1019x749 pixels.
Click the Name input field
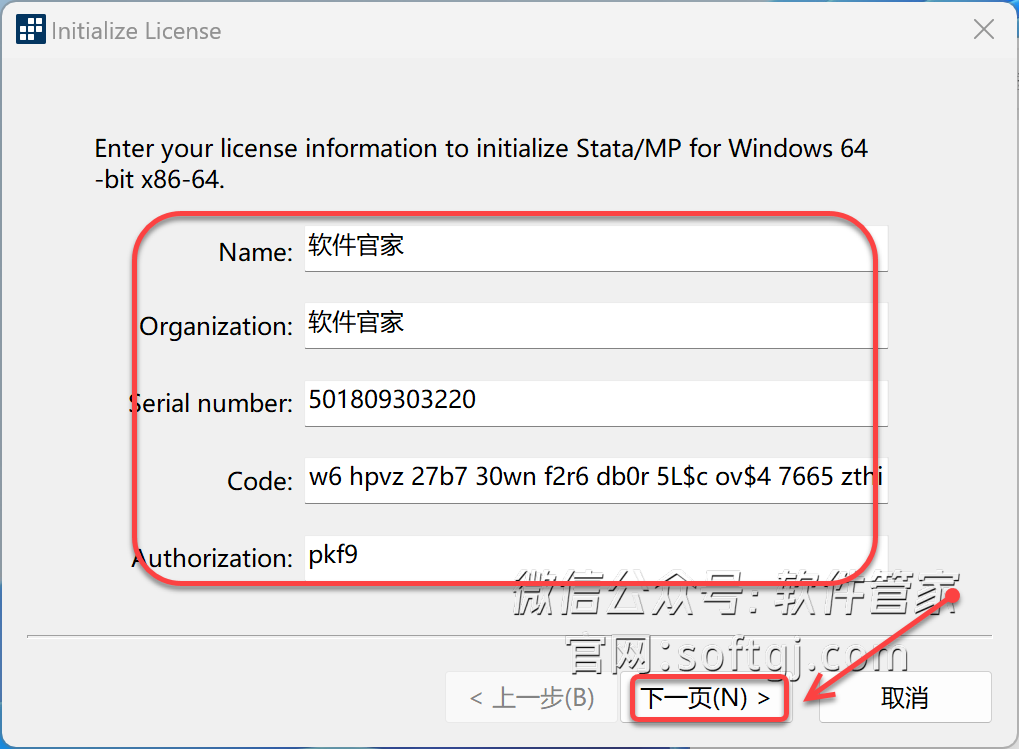596,248
